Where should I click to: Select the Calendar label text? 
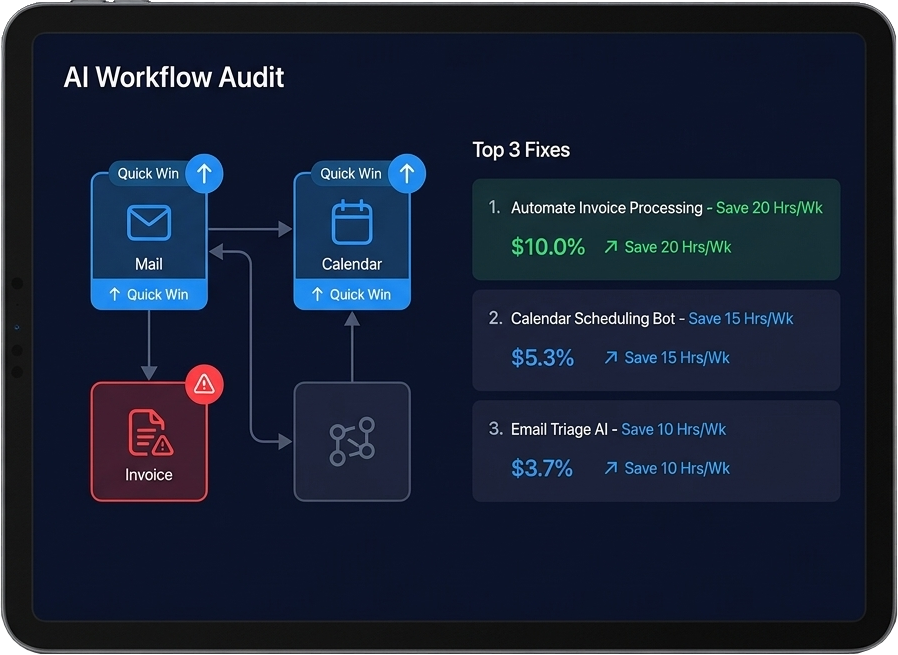coord(352,264)
